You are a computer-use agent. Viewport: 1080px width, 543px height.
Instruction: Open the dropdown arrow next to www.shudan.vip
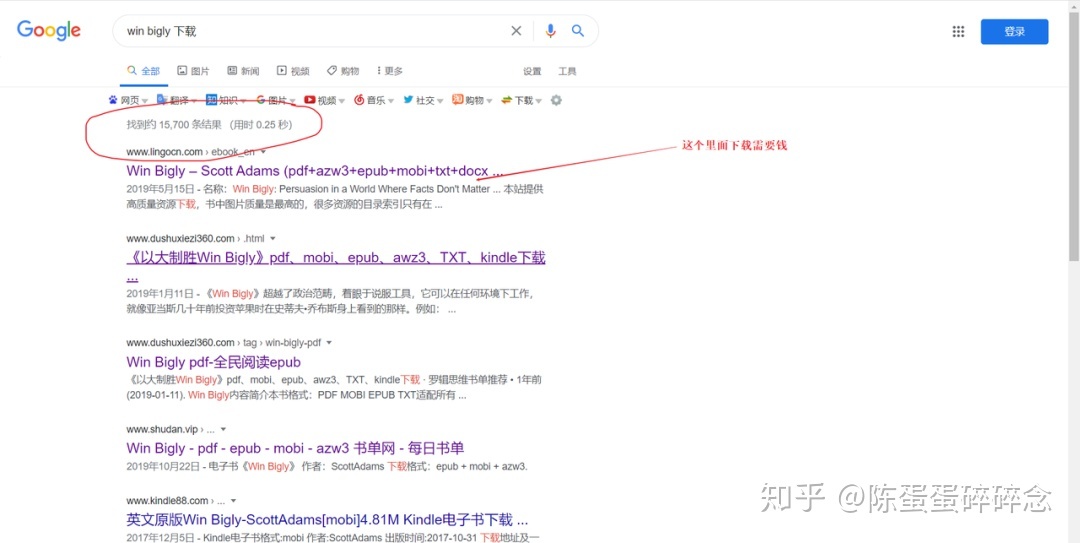point(222,430)
